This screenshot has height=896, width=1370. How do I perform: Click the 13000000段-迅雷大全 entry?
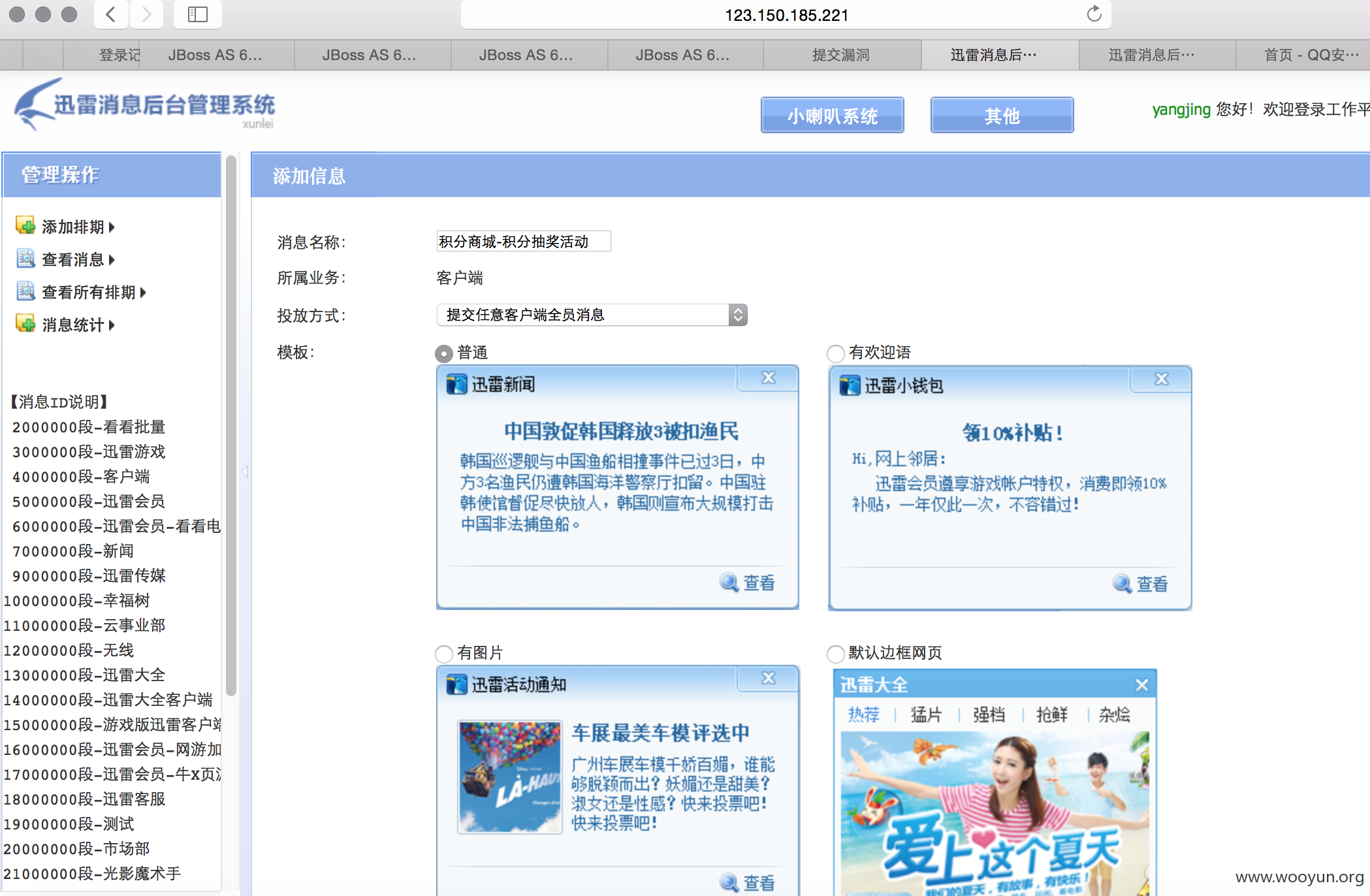coord(85,675)
